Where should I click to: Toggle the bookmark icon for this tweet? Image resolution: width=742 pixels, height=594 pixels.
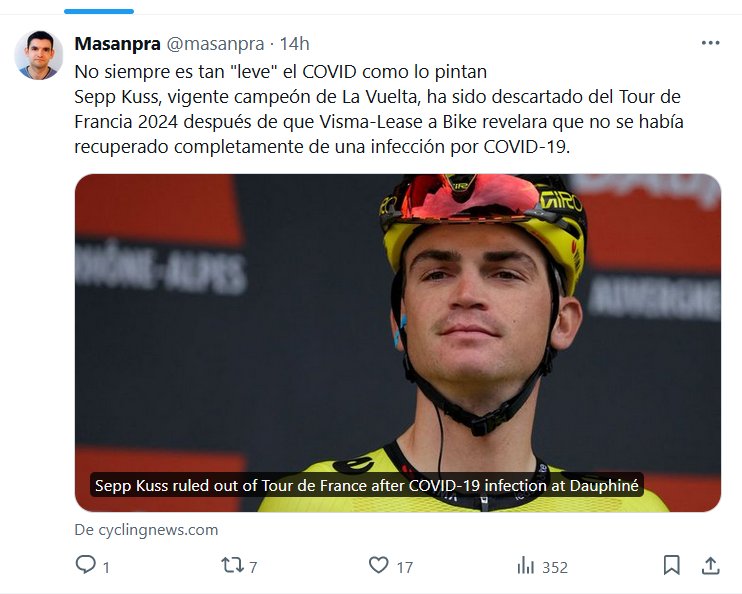tap(671, 566)
